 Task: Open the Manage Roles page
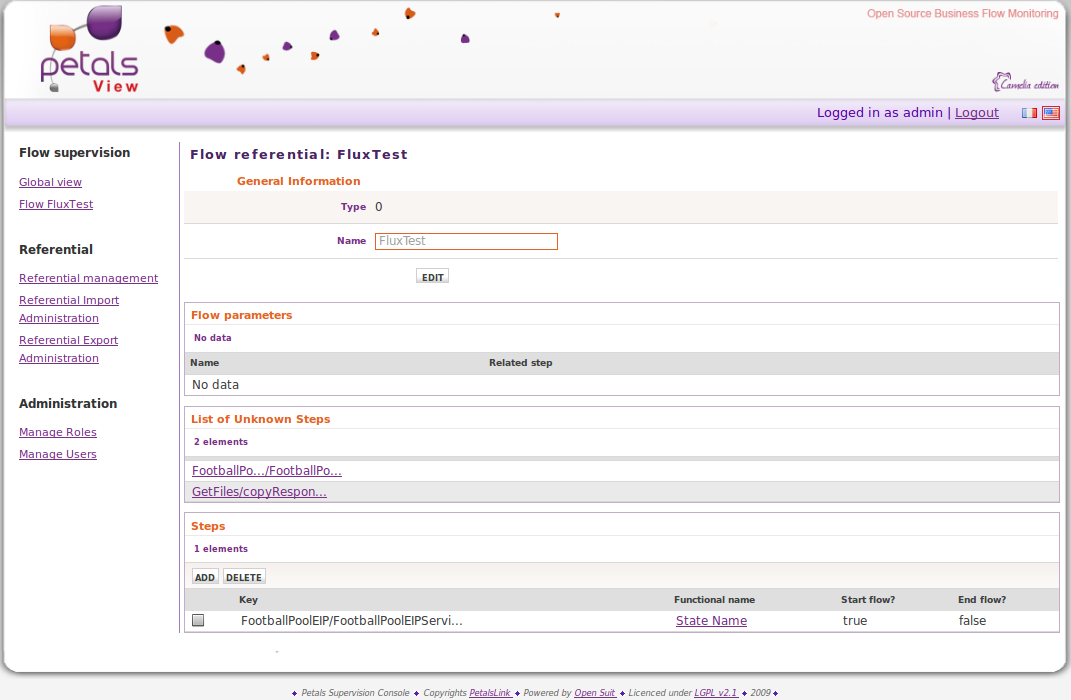(x=58, y=432)
